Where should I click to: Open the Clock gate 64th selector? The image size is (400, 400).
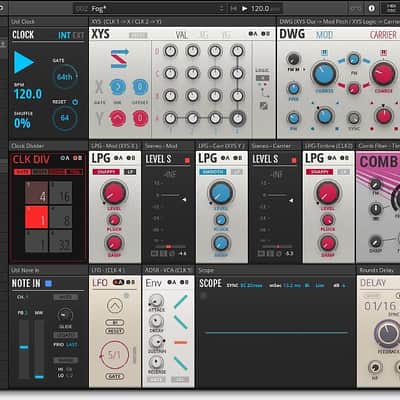65,77
